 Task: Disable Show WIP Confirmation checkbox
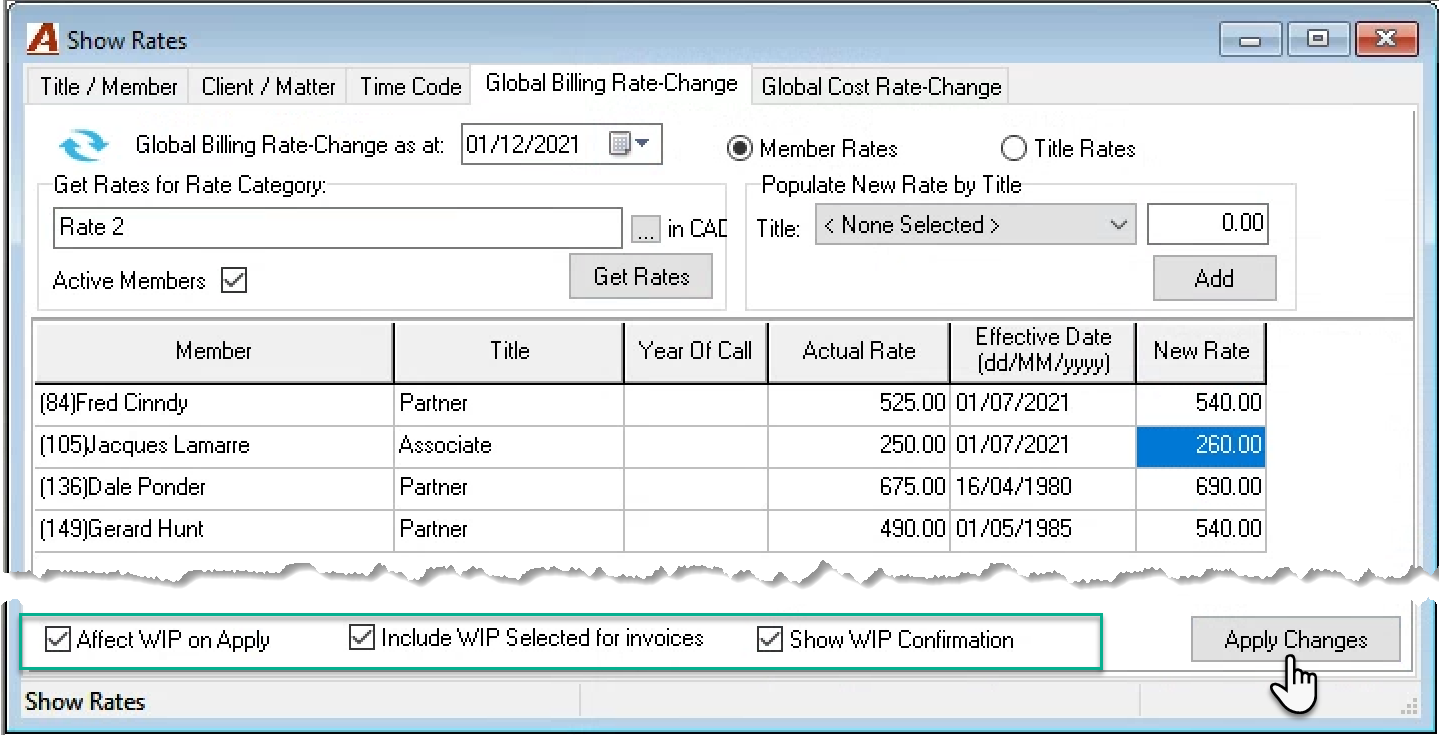pos(770,639)
